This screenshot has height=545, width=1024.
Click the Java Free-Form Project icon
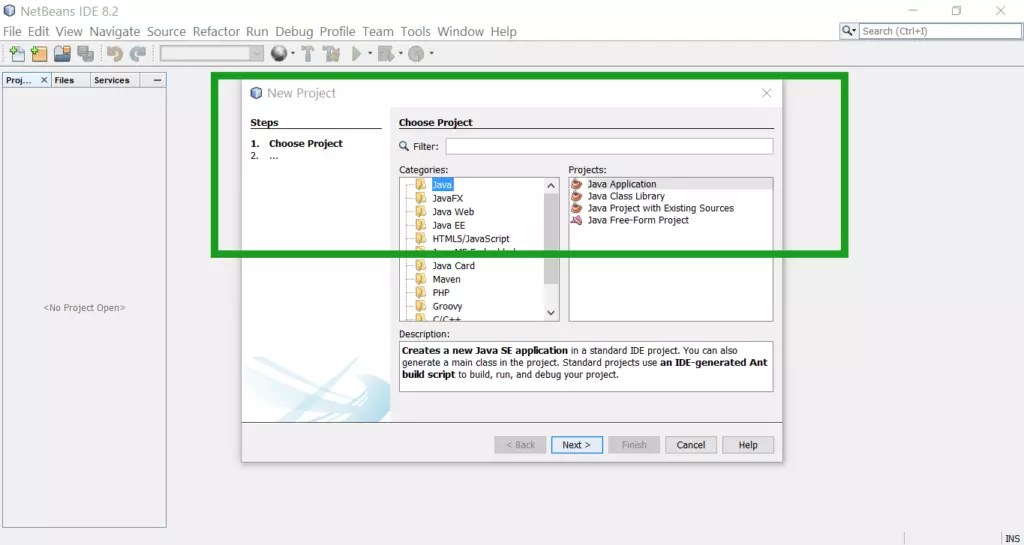(x=576, y=220)
